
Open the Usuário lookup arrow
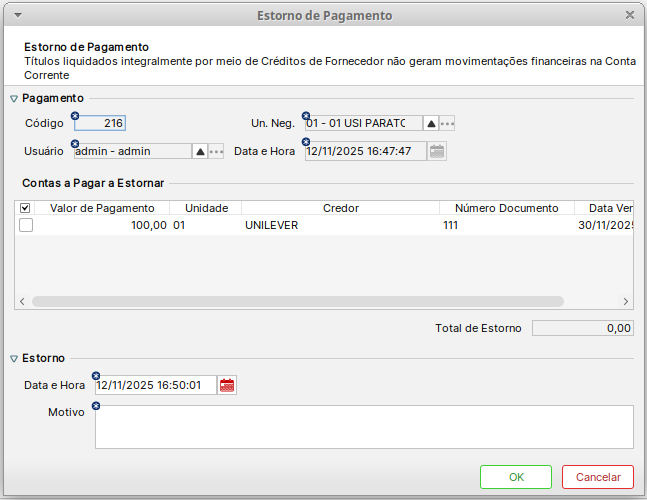click(200, 151)
